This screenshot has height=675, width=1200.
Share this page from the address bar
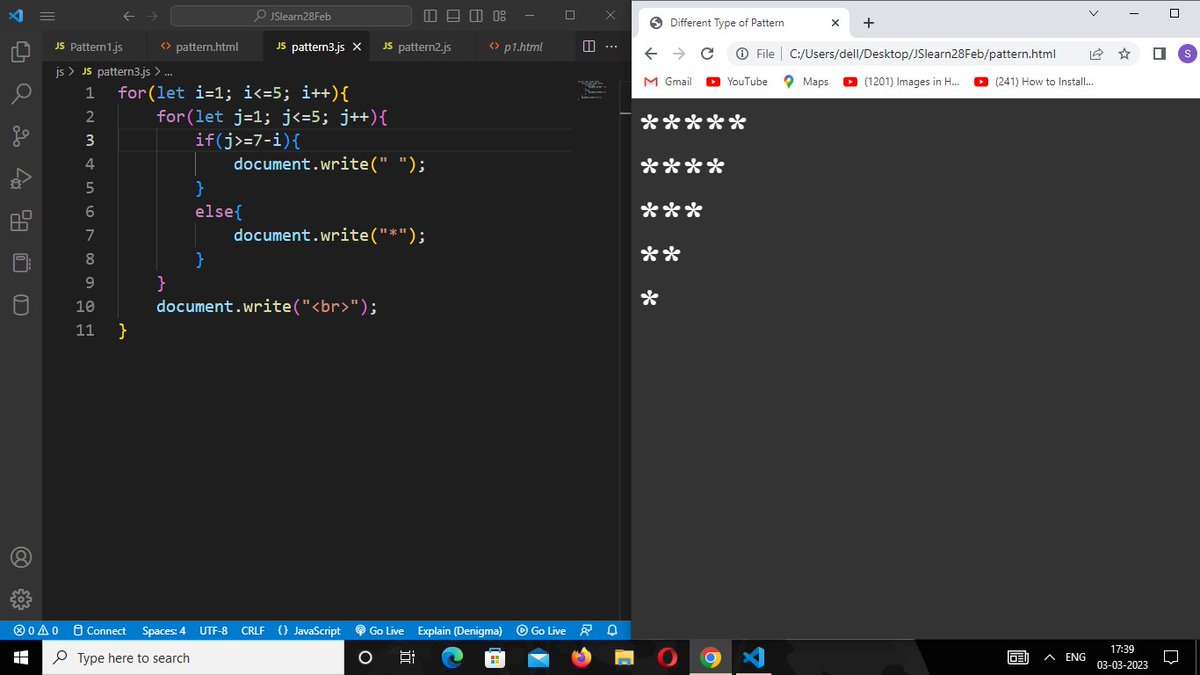(x=1096, y=54)
